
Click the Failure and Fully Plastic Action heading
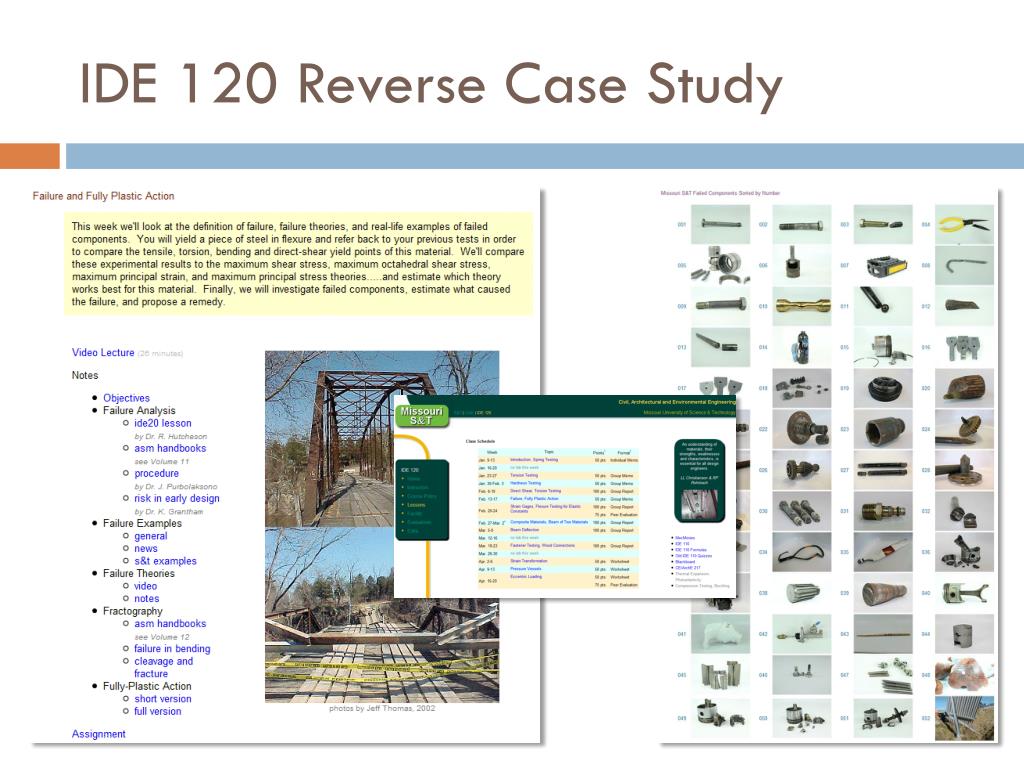click(103, 196)
